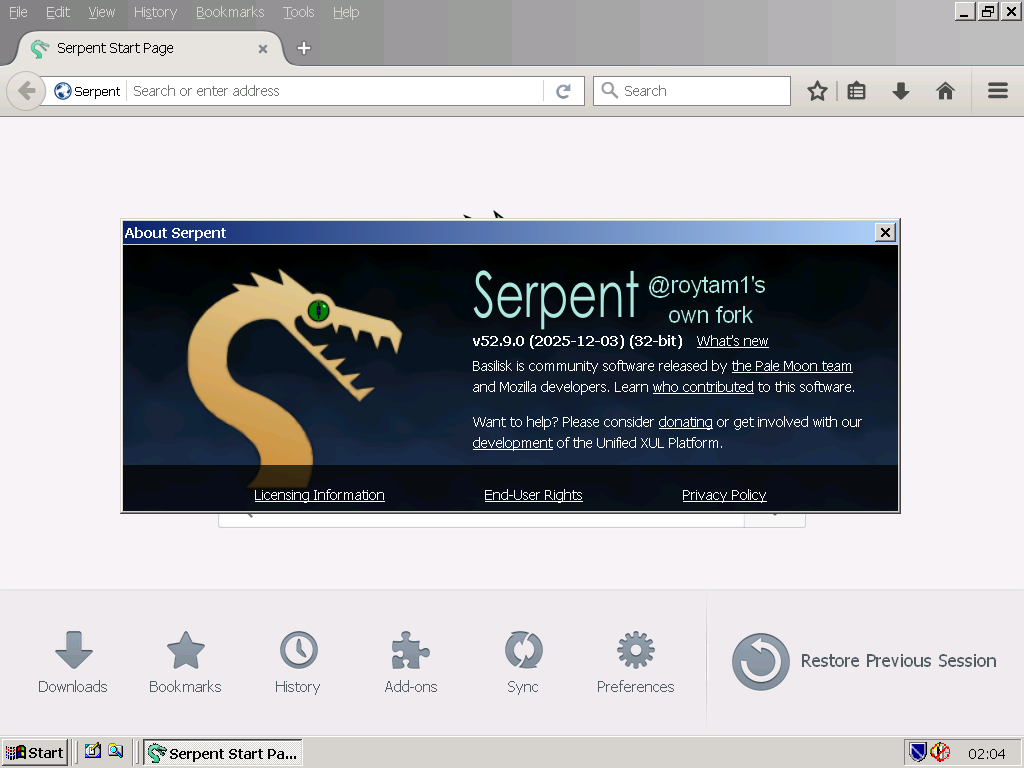1024x768 pixels.
Task: Open the View menu
Action: pyautogui.click(x=101, y=12)
